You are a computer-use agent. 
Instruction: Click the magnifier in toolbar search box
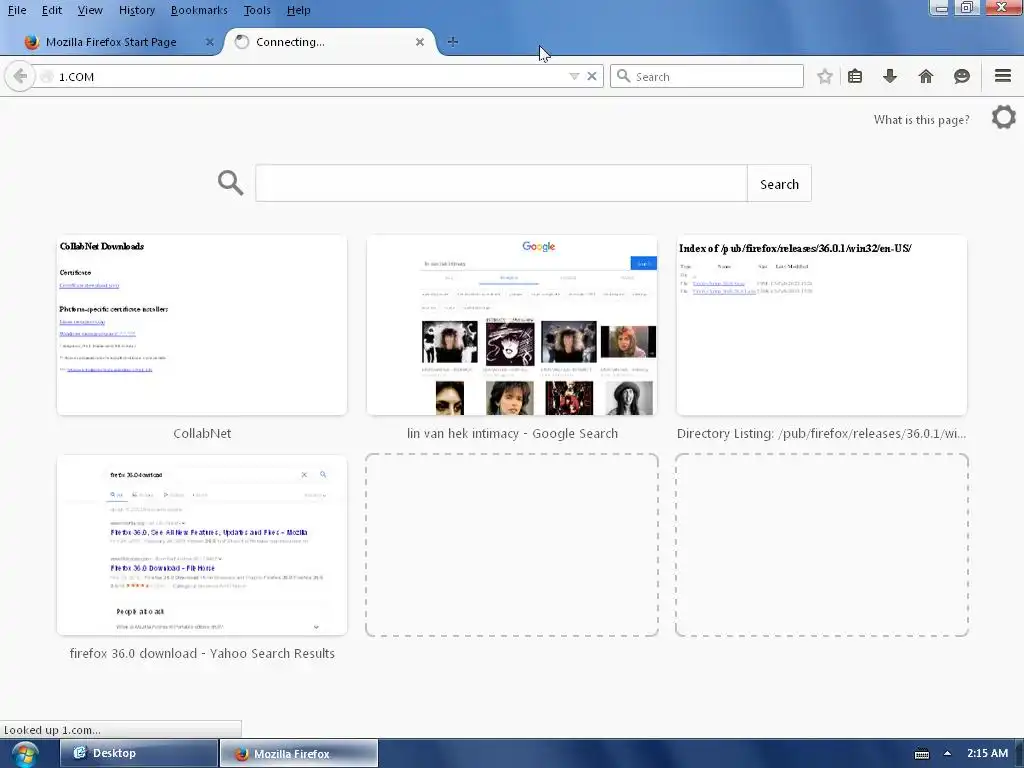point(624,76)
